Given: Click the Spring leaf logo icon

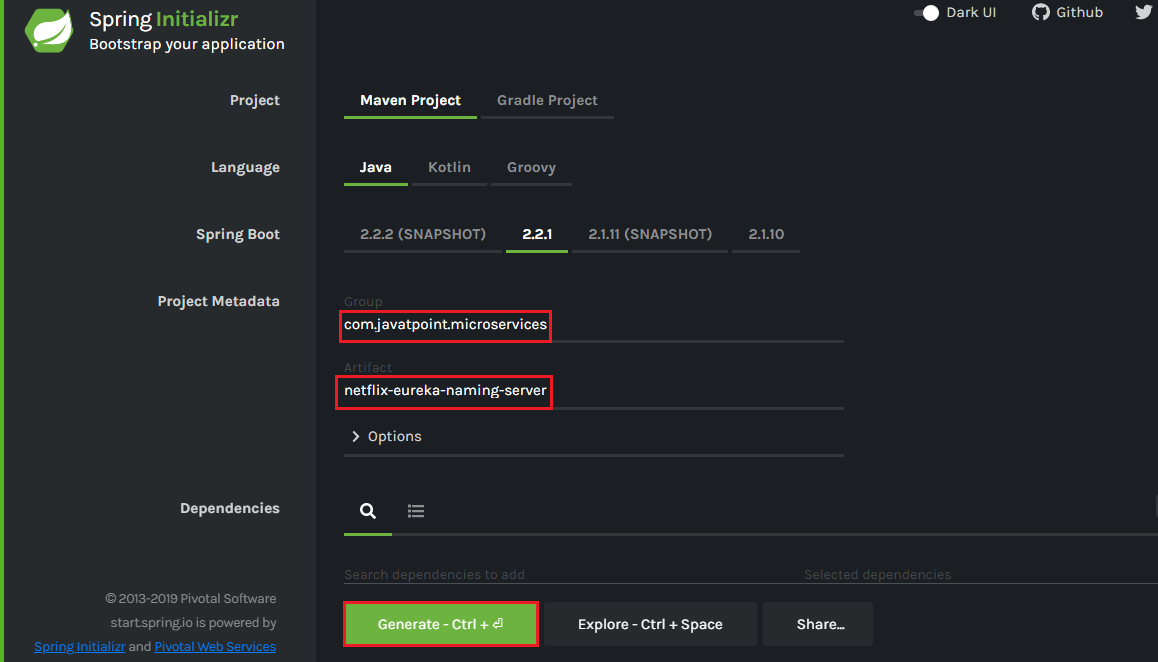Looking at the screenshot, I should pyautogui.click(x=49, y=31).
